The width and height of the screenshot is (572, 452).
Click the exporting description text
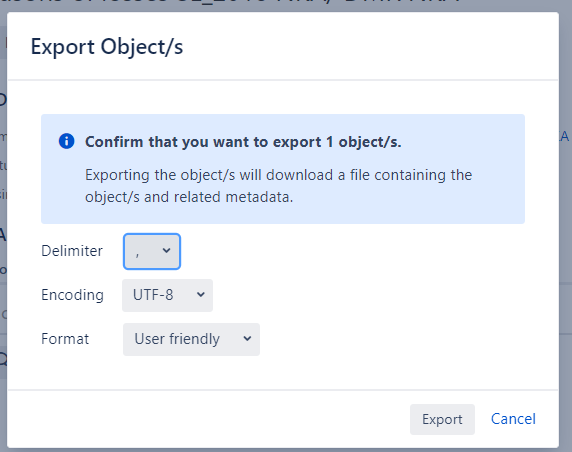click(278, 186)
